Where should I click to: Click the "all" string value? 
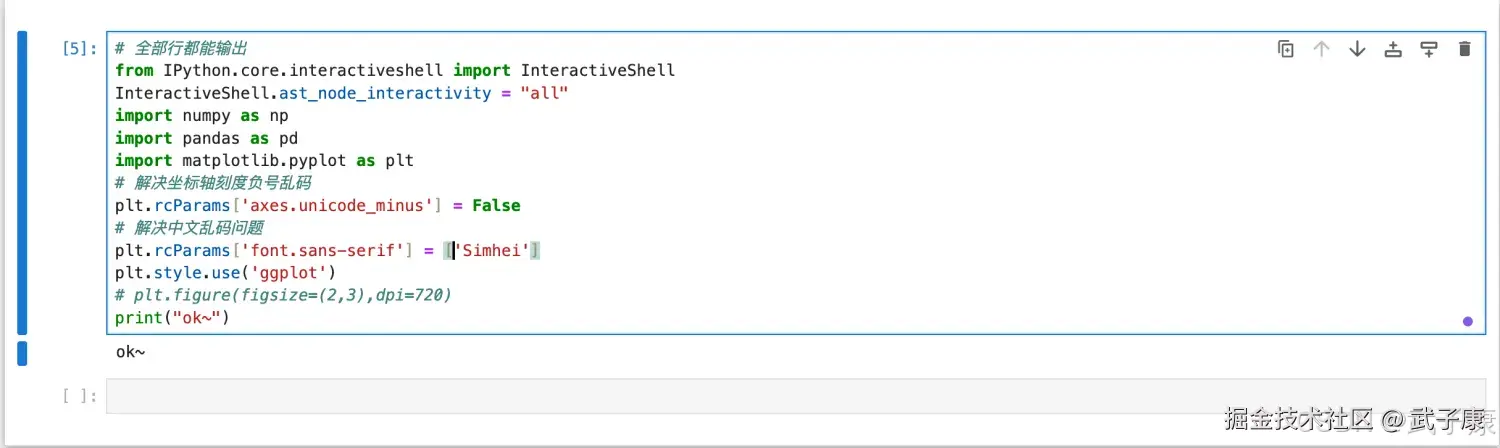point(545,93)
